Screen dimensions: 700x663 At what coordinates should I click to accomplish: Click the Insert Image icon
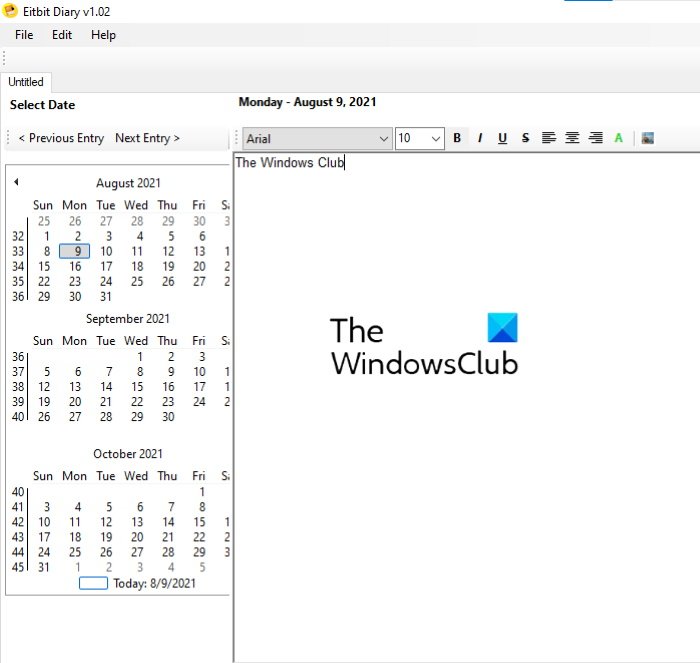tap(647, 138)
